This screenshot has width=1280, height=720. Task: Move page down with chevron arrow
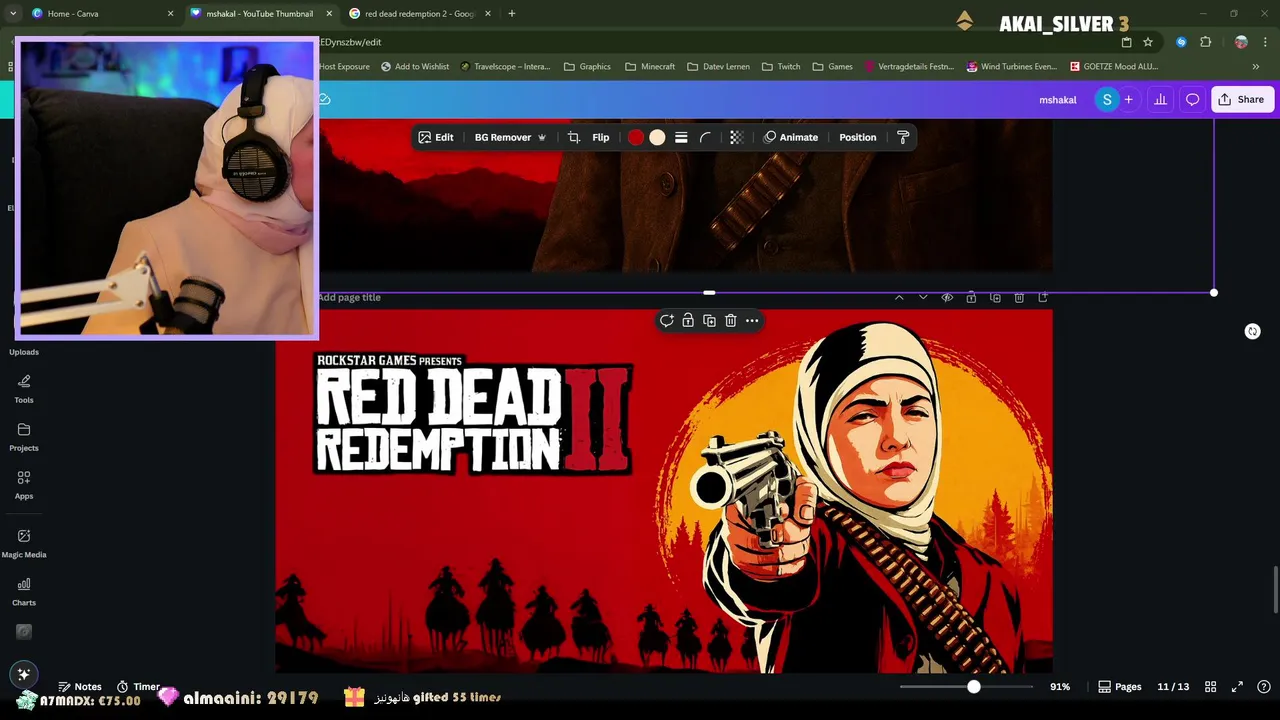tap(923, 297)
